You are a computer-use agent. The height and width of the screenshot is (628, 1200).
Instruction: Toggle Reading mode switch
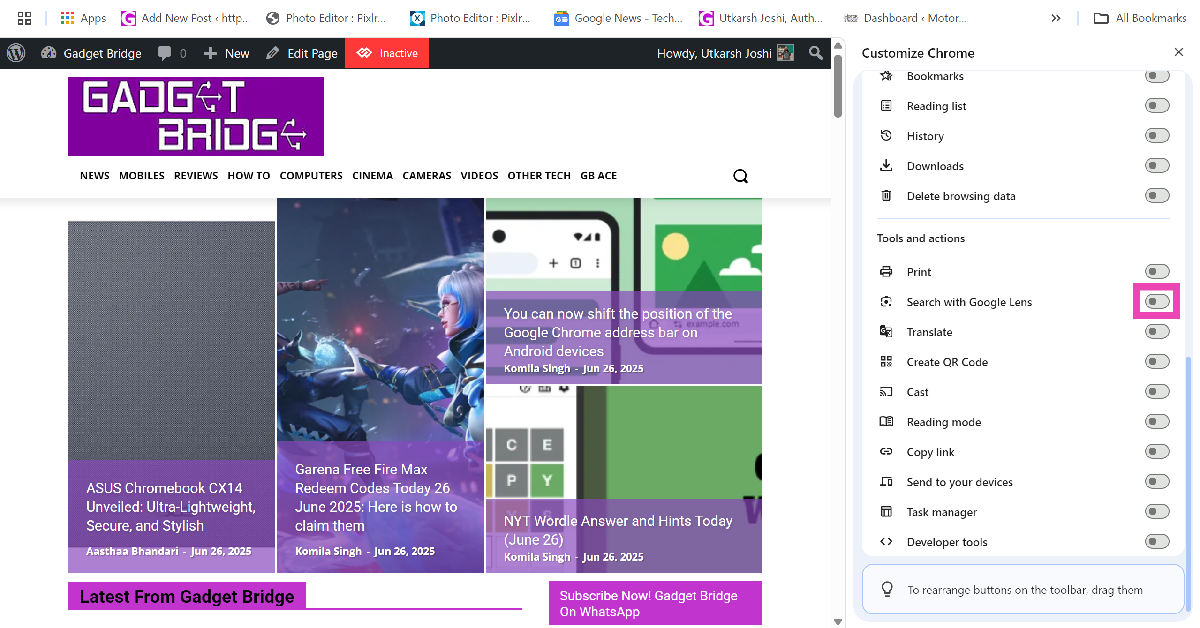(x=1157, y=422)
